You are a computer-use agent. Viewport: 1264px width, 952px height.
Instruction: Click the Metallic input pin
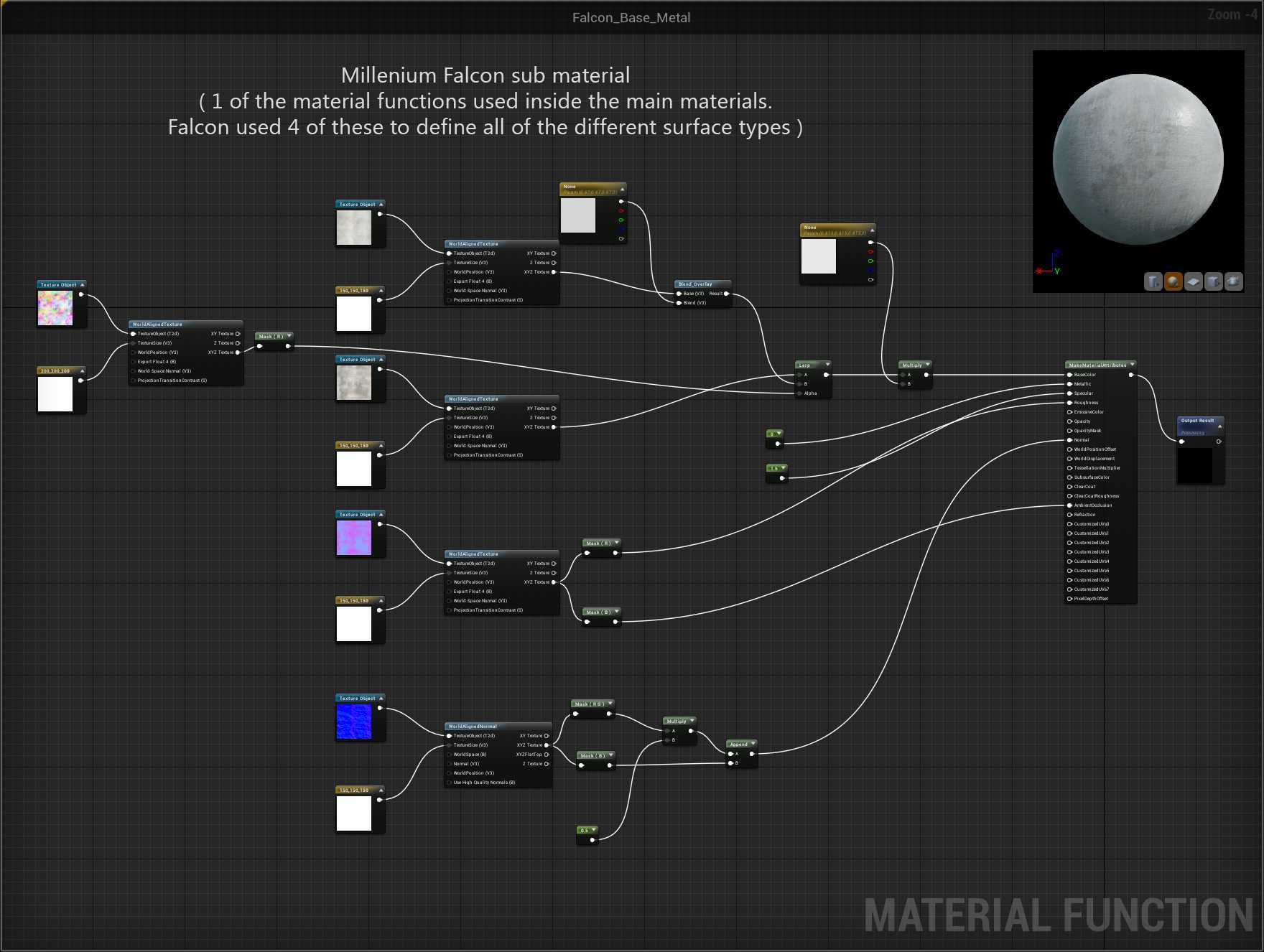(x=1069, y=384)
